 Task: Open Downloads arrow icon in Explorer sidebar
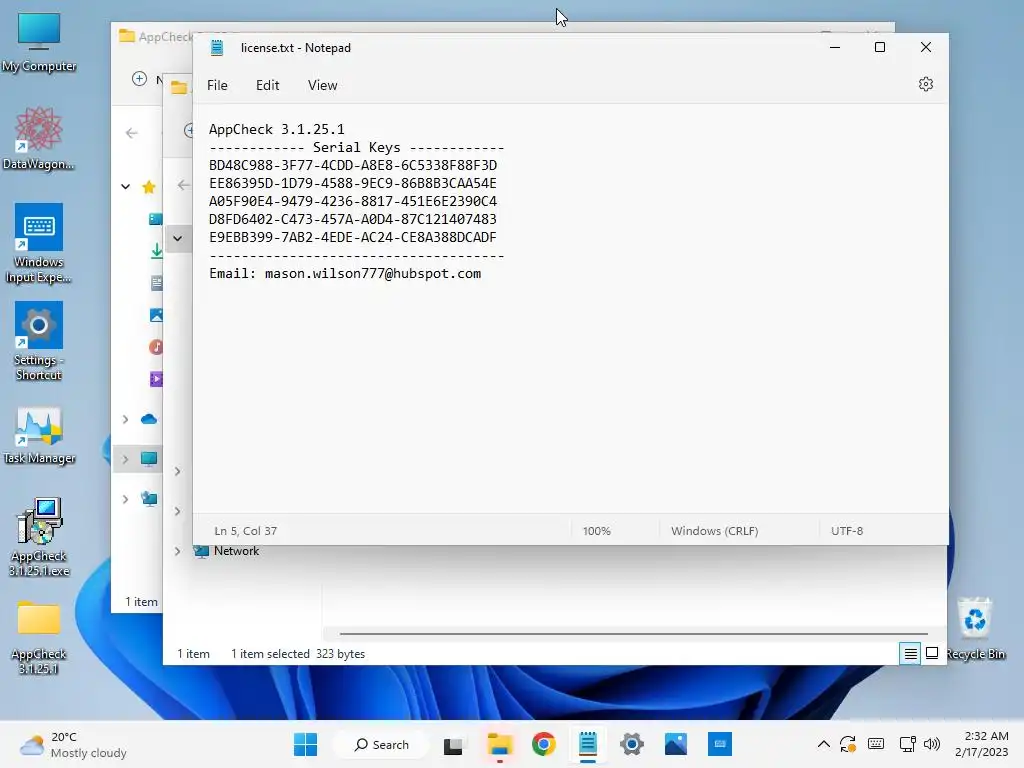(156, 251)
